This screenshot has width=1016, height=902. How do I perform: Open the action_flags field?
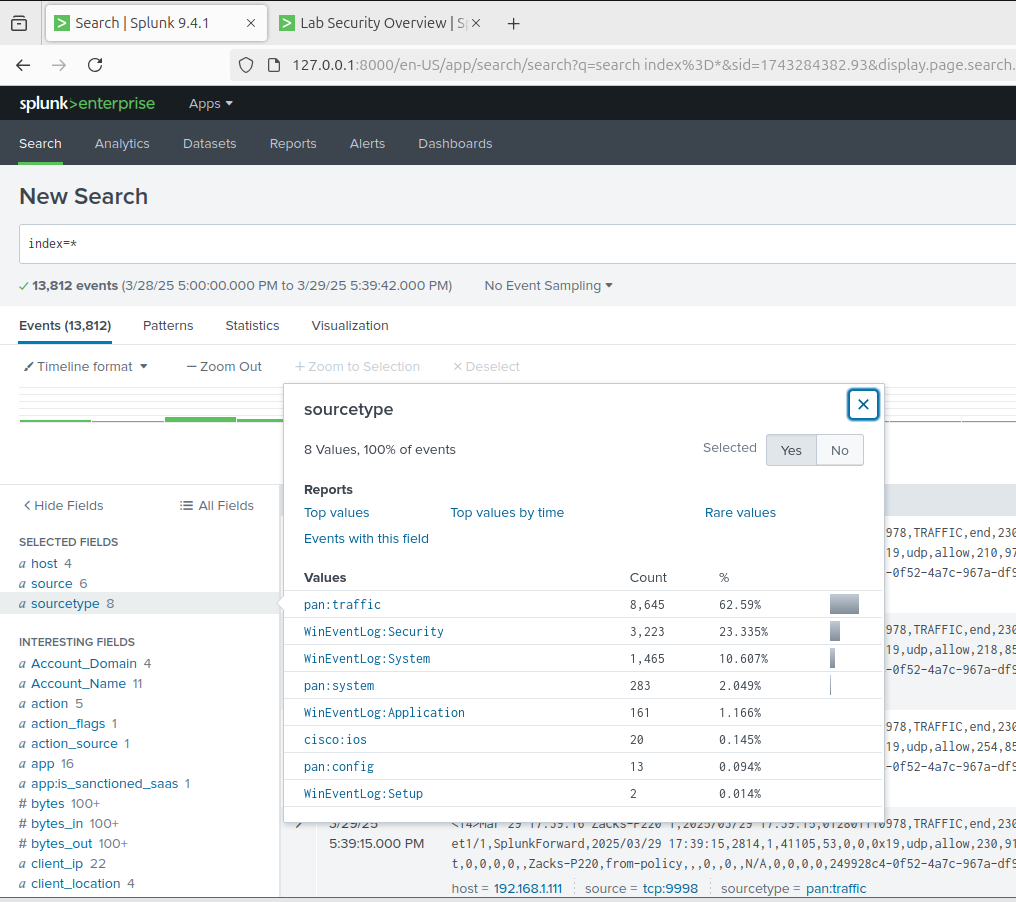coord(67,724)
